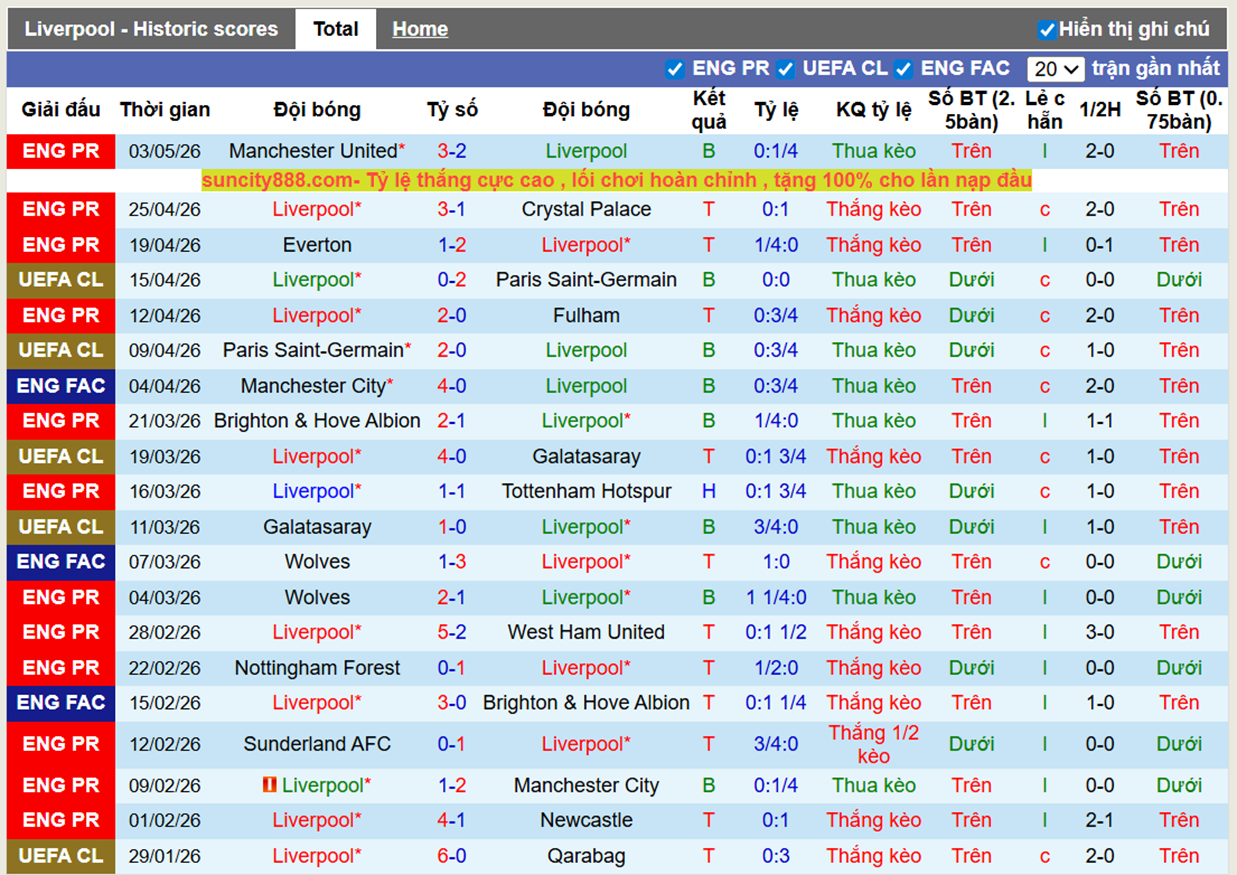Click Brighton & Hove Albion on 21/03/26 row

(x=317, y=421)
